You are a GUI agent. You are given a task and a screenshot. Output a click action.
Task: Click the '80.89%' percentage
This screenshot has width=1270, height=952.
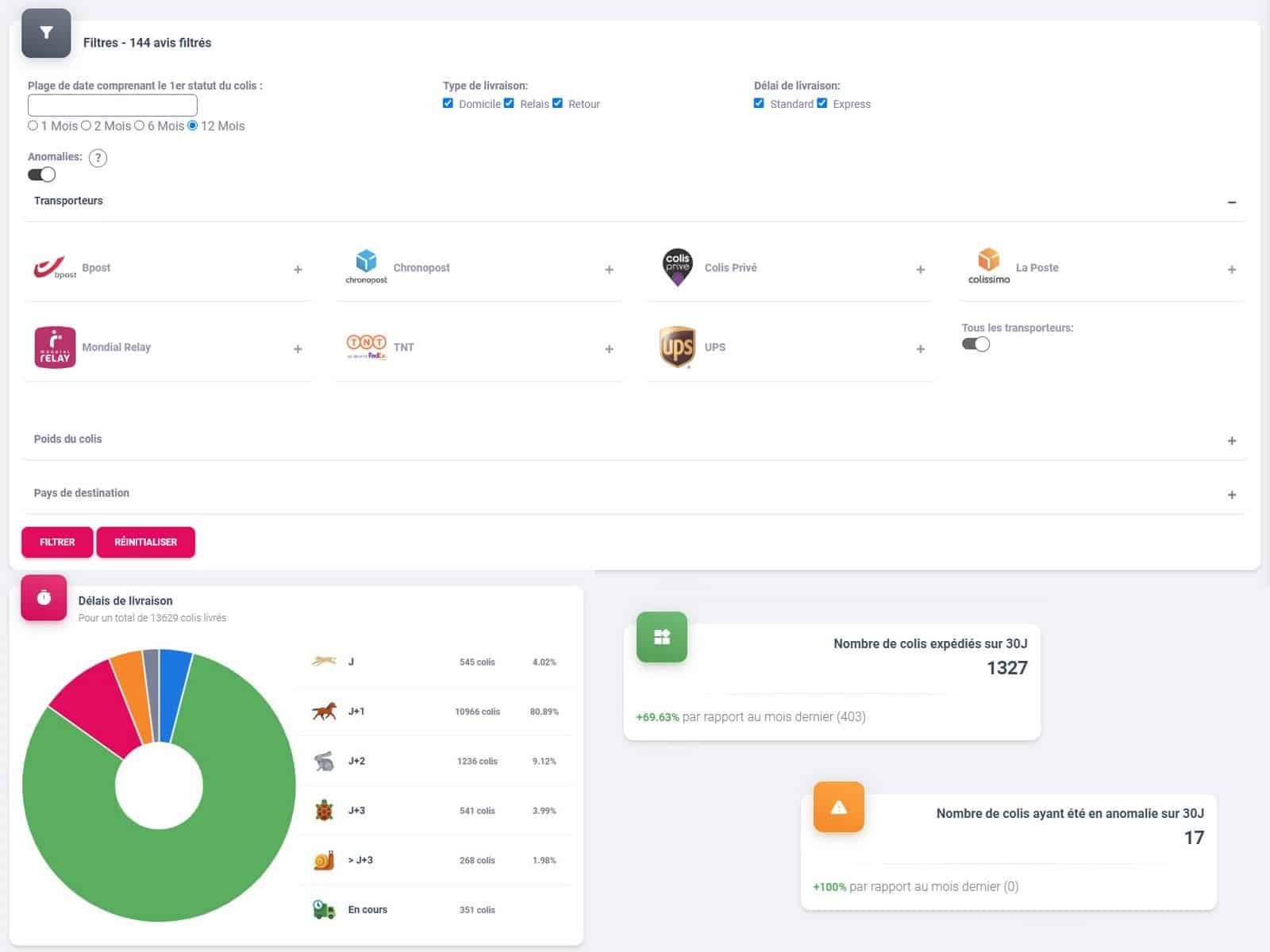click(x=545, y=712)
